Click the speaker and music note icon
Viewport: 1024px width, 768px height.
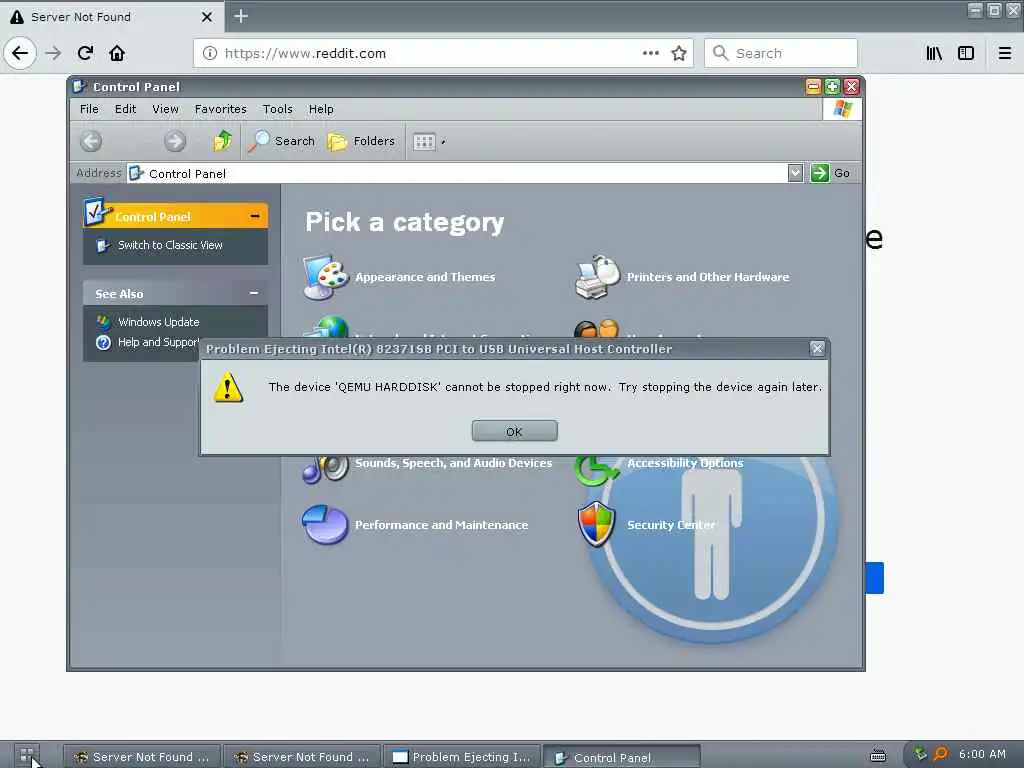[x=326, y=469]
